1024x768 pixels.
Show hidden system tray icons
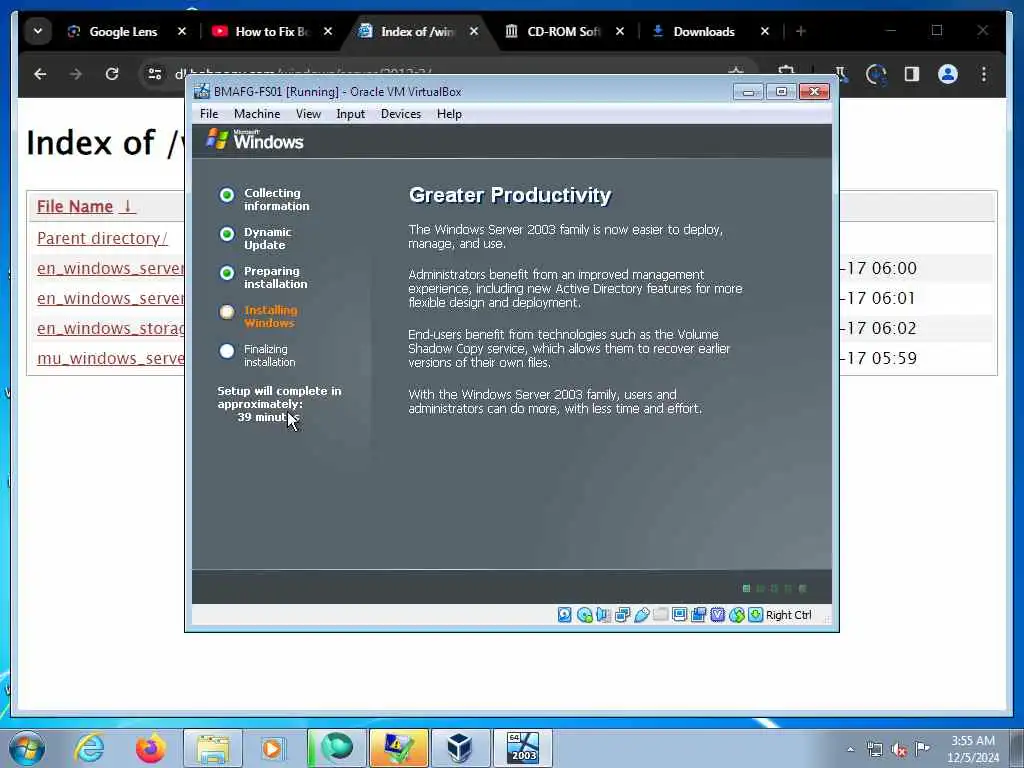click(850, 750)
